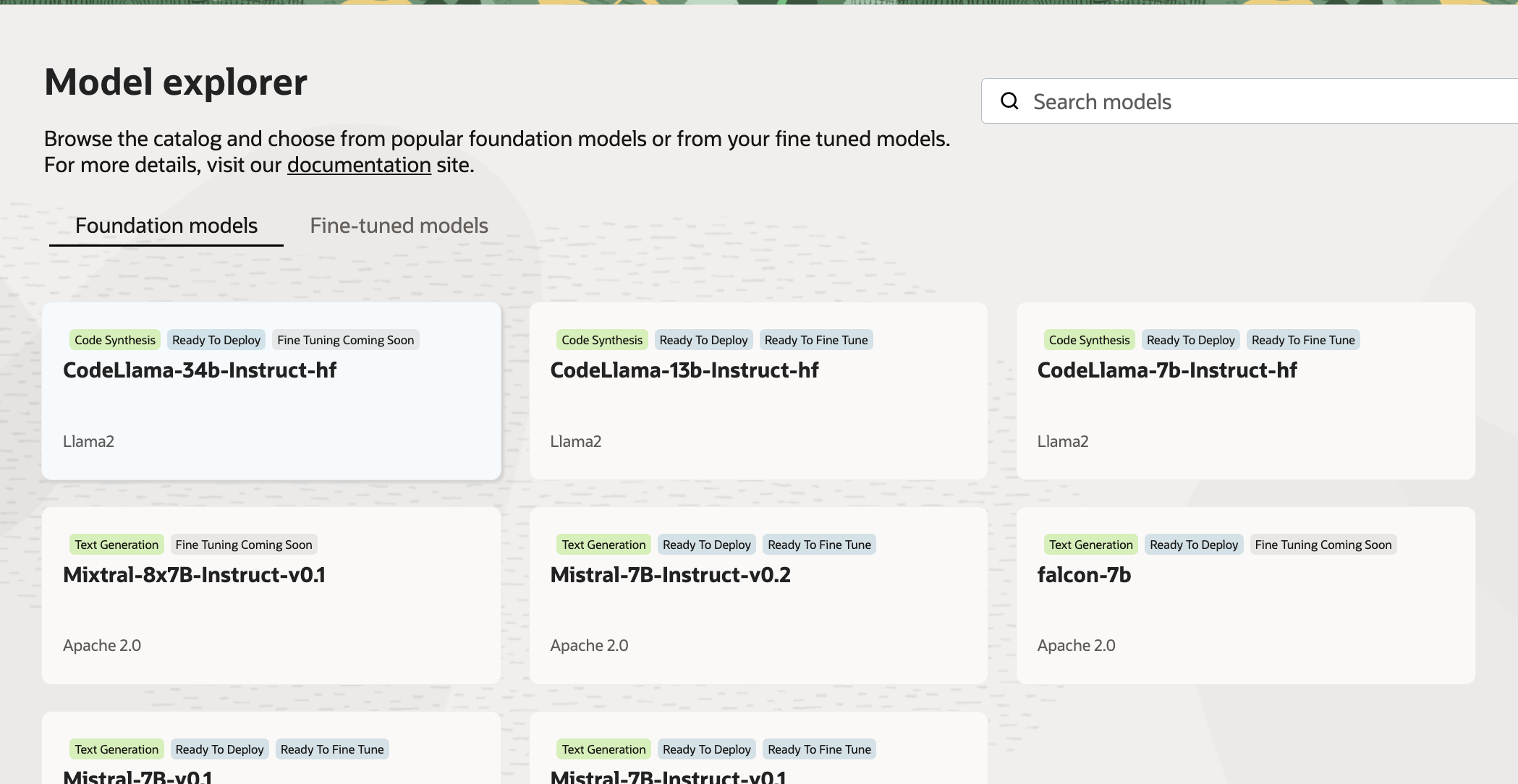1518x784 pixels.
Task: Open the Mistral-7B-Instruct-v0.2 model title
Action: tap(670, 575)
